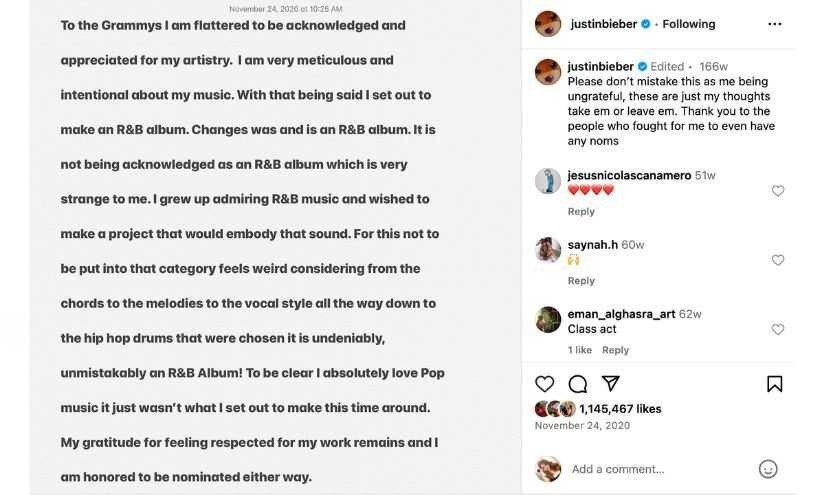825x495 pixels.
Task: Open eman_alghasra_art's profile picture
Action: click(x=548, y=319)
